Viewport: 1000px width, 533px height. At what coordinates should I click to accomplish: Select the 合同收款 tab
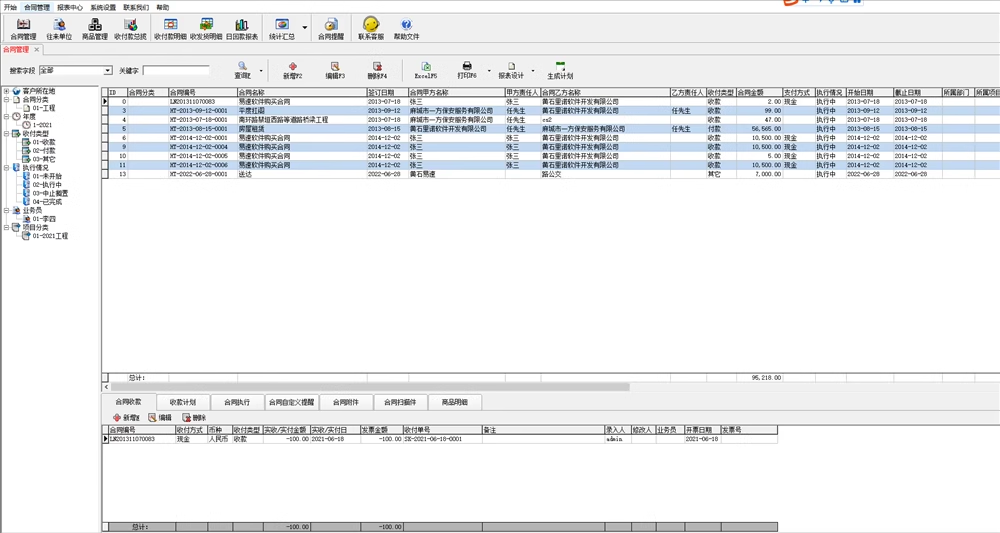click(x=128, y=402)
